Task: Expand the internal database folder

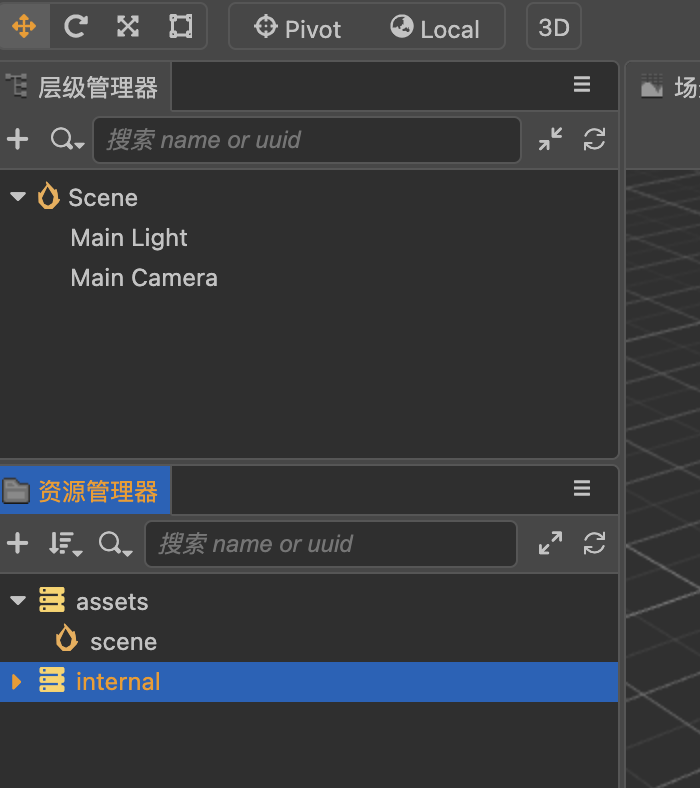Action: (16, 682)
